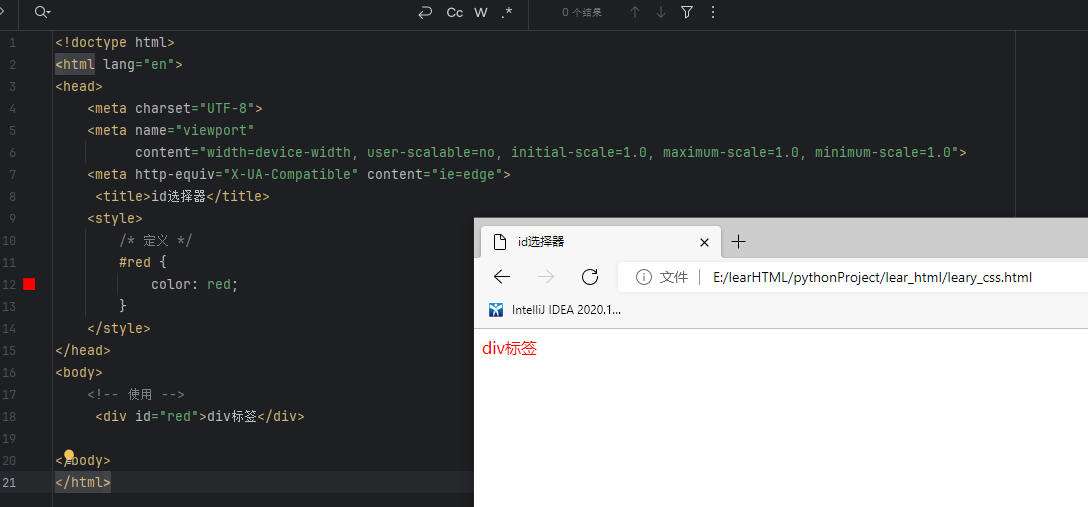Viewport: 1088px width, 507px height.
Task: Open IntelliJ IDEA 2020.1 bookmark
Action: [x=555, y=309]
